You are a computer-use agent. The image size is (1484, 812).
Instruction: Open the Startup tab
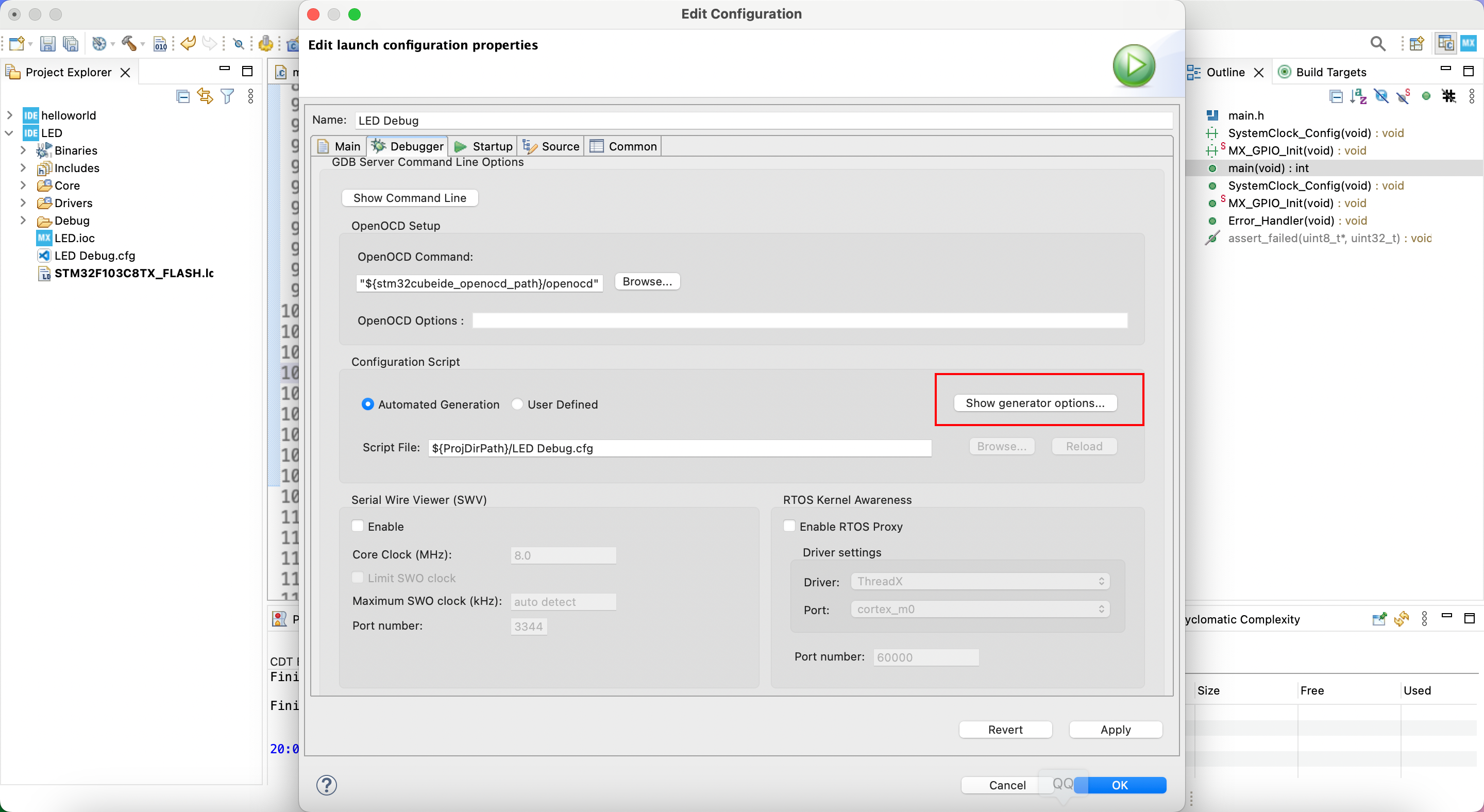[x=483, y=146]
